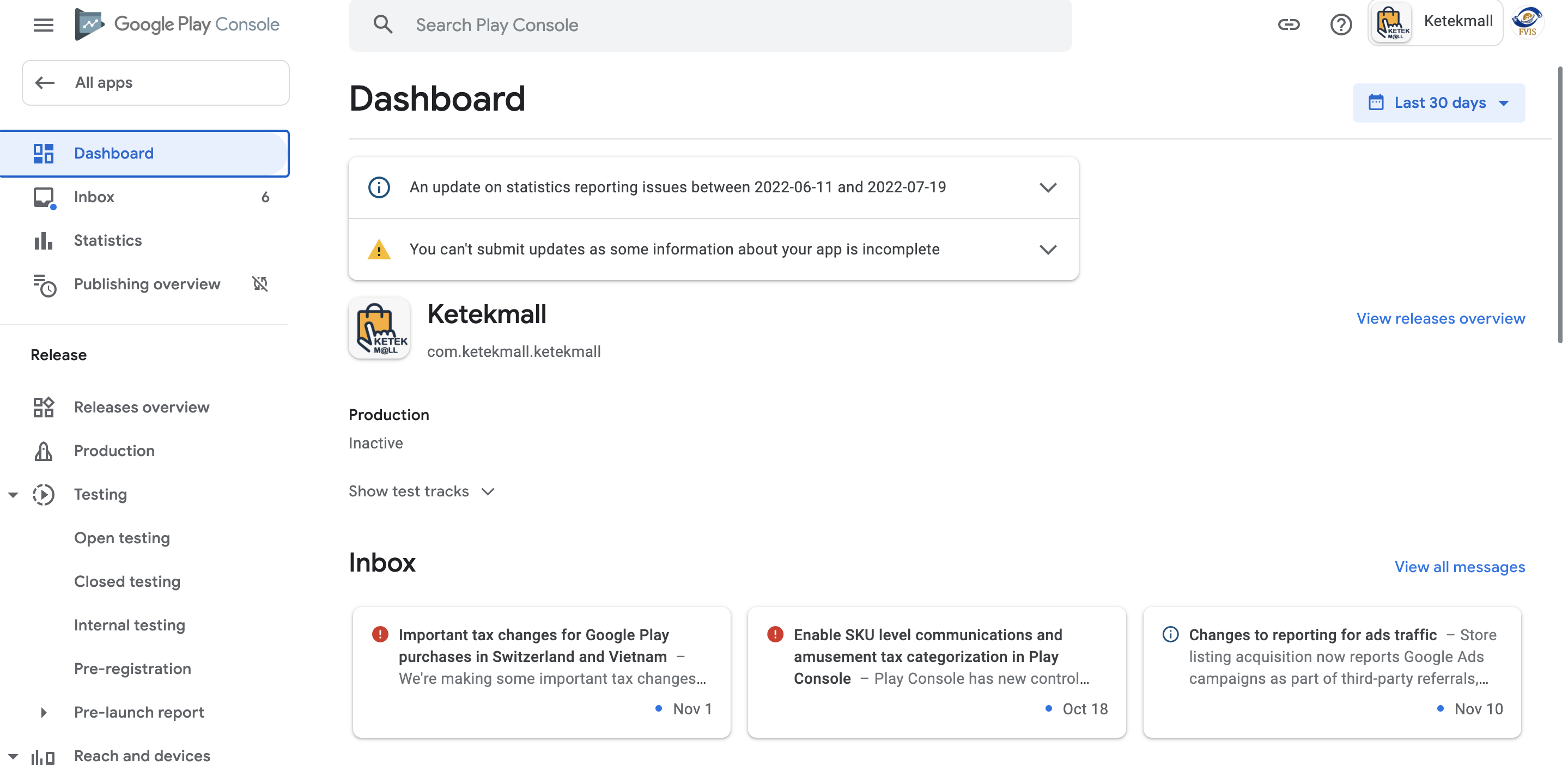
Task: Click red alert icon on SKU message
Action: point(775,634)
